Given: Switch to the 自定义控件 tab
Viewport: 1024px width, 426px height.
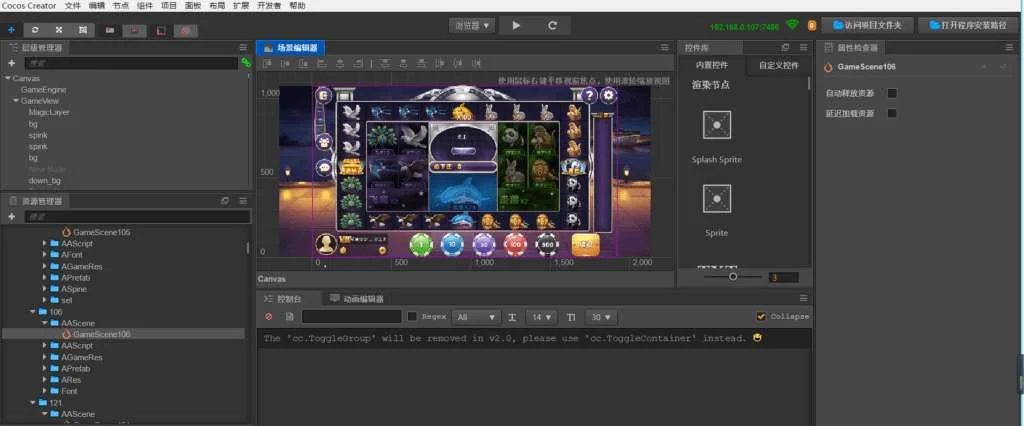Looking at the screenshot, I should pos(778,66).
